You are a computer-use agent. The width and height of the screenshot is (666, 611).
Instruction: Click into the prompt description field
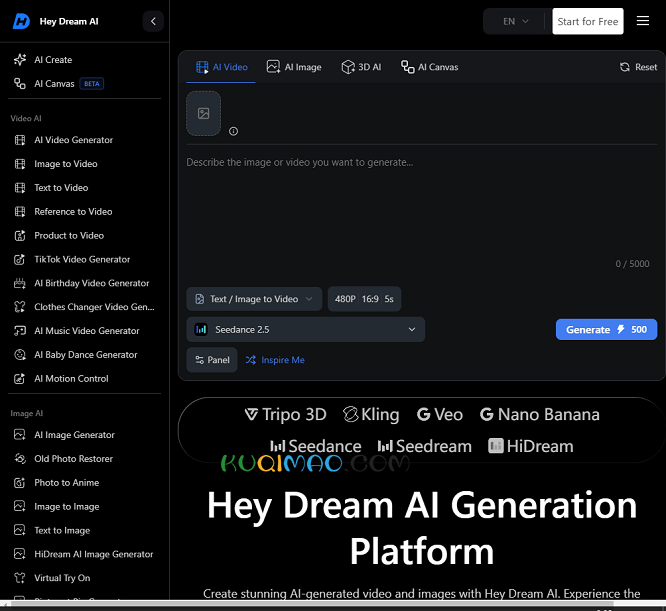pyautogui.click(x=421, y=212)
